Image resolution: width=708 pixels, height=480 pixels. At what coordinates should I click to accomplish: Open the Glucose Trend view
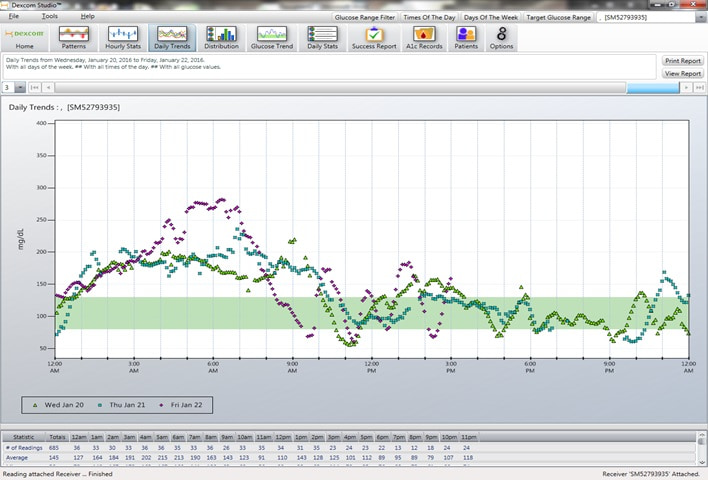coord(271,38)
